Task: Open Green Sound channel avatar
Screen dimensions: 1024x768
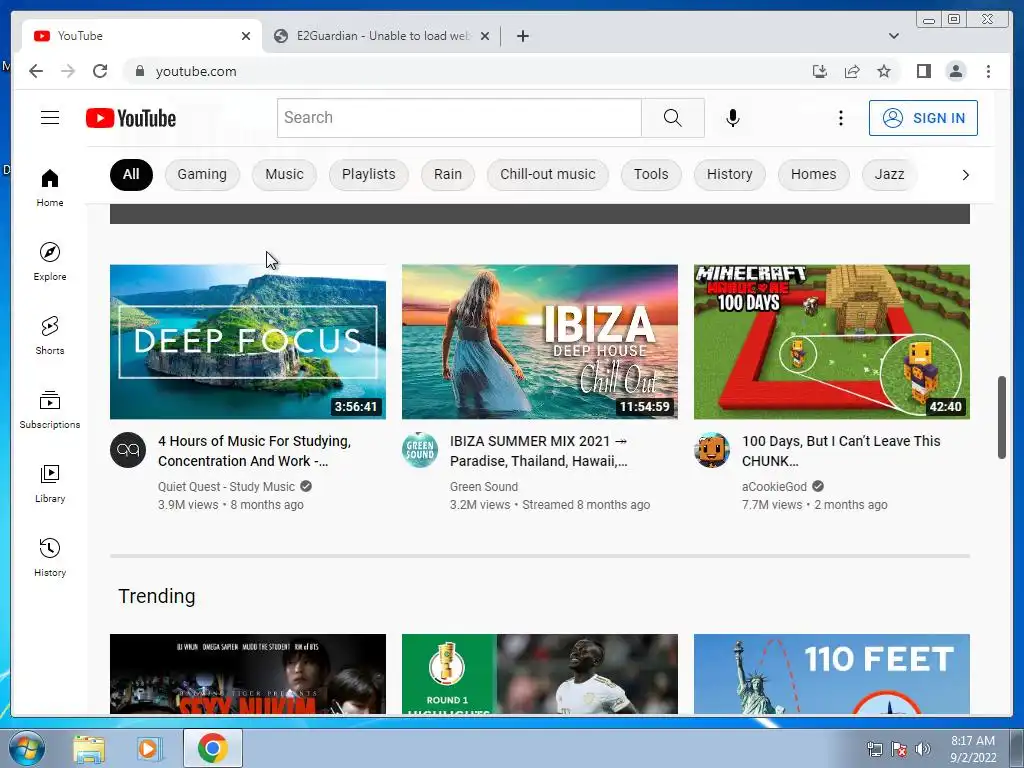Action: click(420, 450)
